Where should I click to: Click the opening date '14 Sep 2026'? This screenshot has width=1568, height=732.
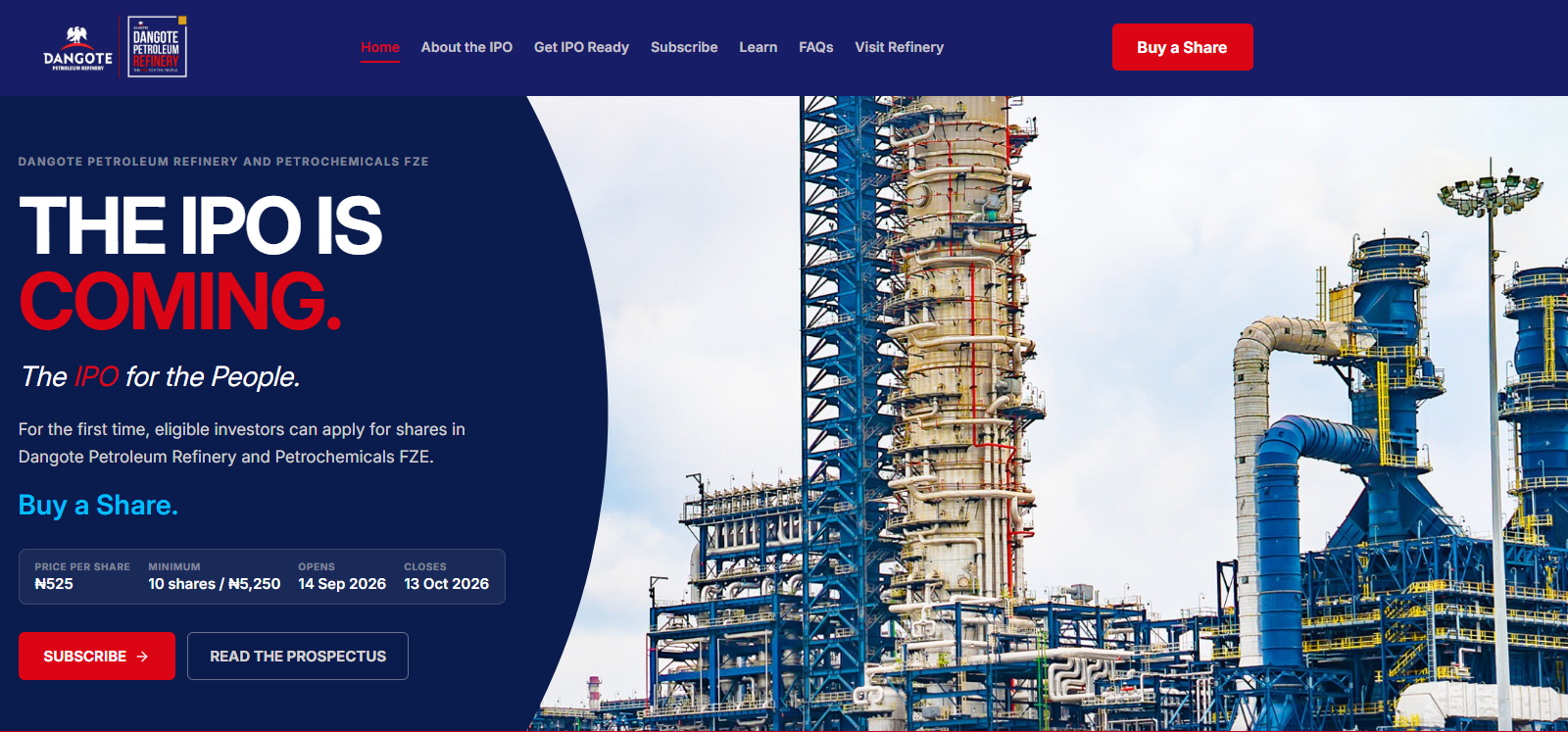[342, 584]
